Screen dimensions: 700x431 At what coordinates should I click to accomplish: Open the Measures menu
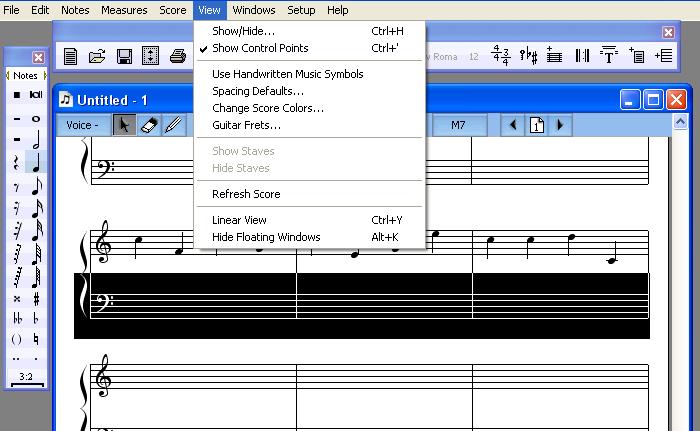[124, 10]
